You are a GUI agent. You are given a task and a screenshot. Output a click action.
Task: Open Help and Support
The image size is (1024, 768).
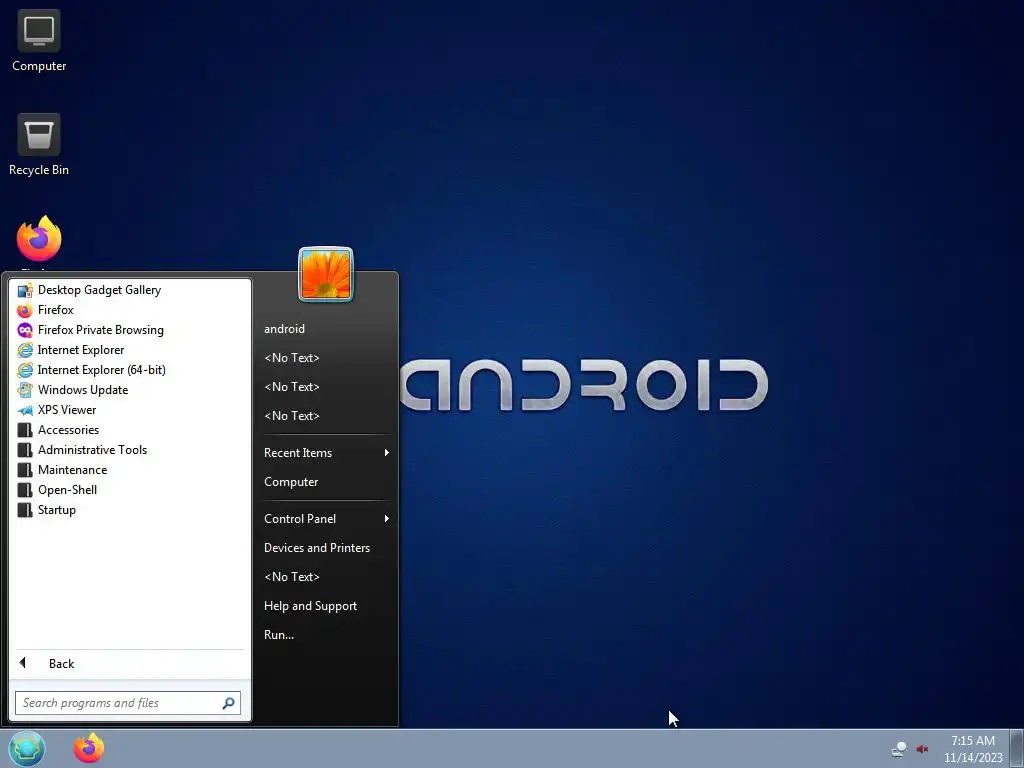click(310, 606)
